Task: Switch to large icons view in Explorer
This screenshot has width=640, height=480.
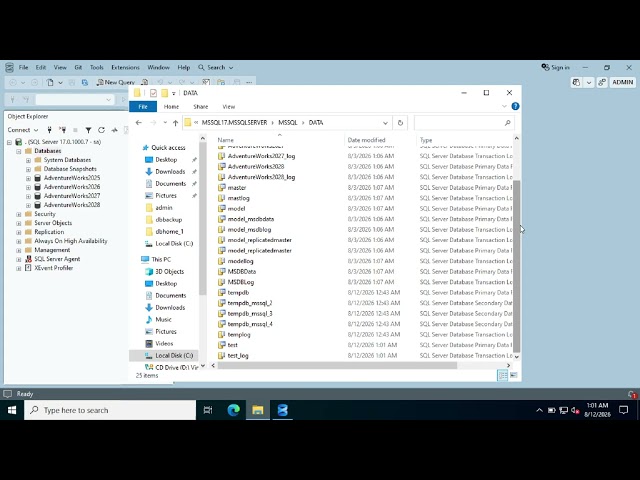Action: 513,375
